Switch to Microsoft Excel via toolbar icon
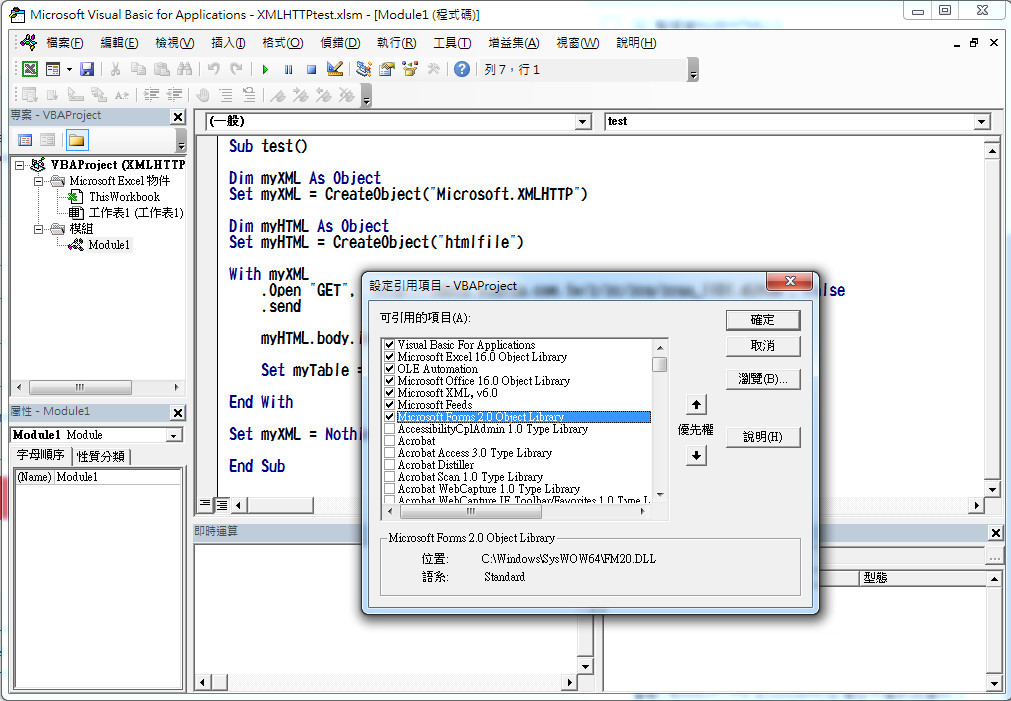 point(30,69)
